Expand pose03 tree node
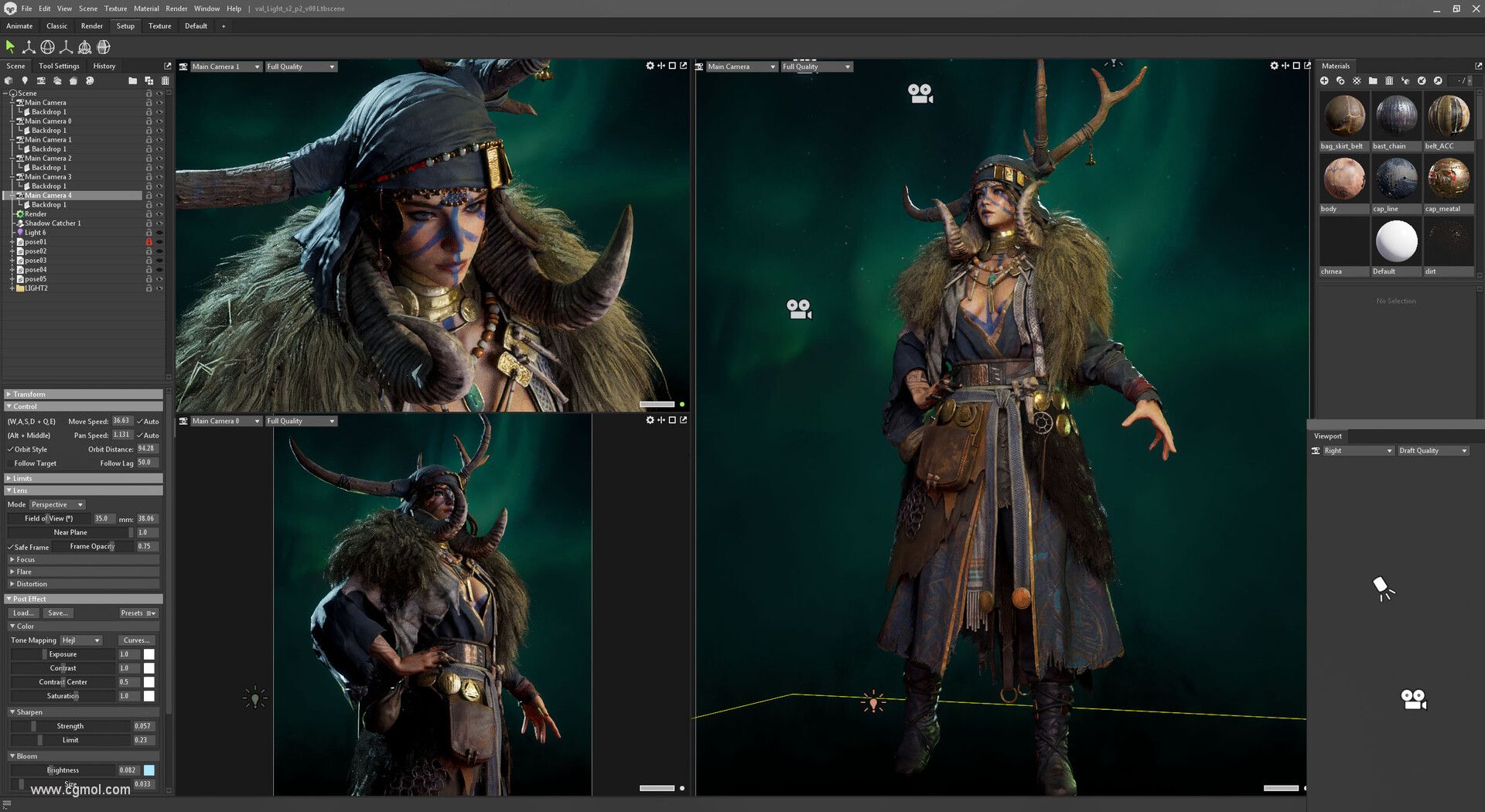Image resolution: width=1485 pixels, height=812 pixels. pos(12,261)
